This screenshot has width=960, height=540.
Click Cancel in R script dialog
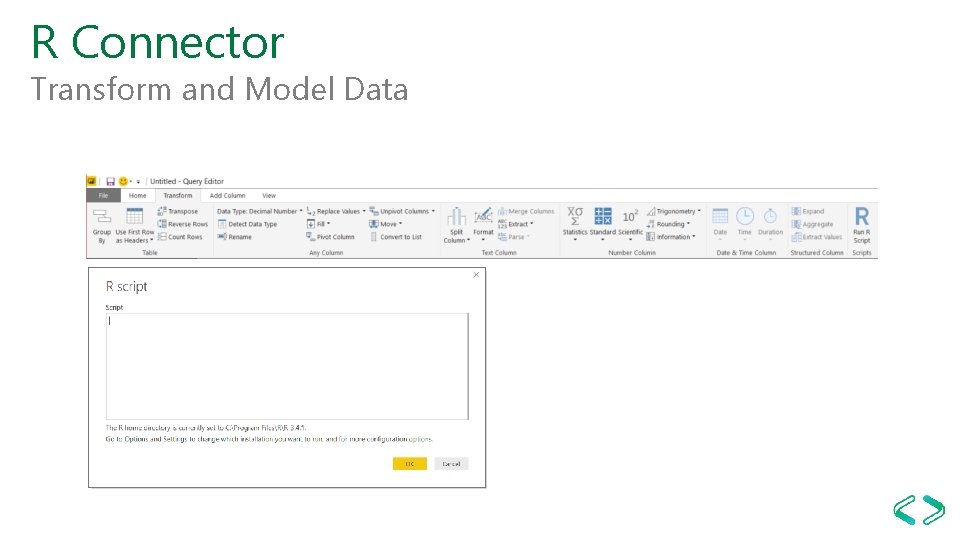pos(451,464)
